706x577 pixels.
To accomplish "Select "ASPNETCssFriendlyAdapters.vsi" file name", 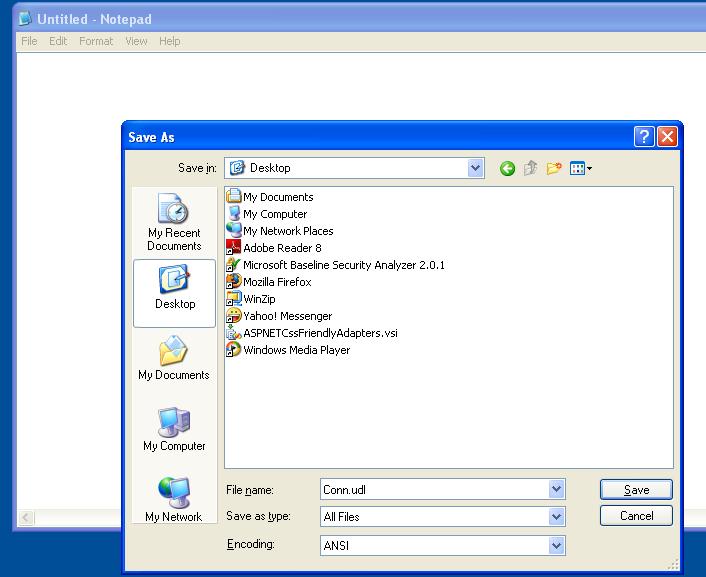I will [x=321, y=333].
